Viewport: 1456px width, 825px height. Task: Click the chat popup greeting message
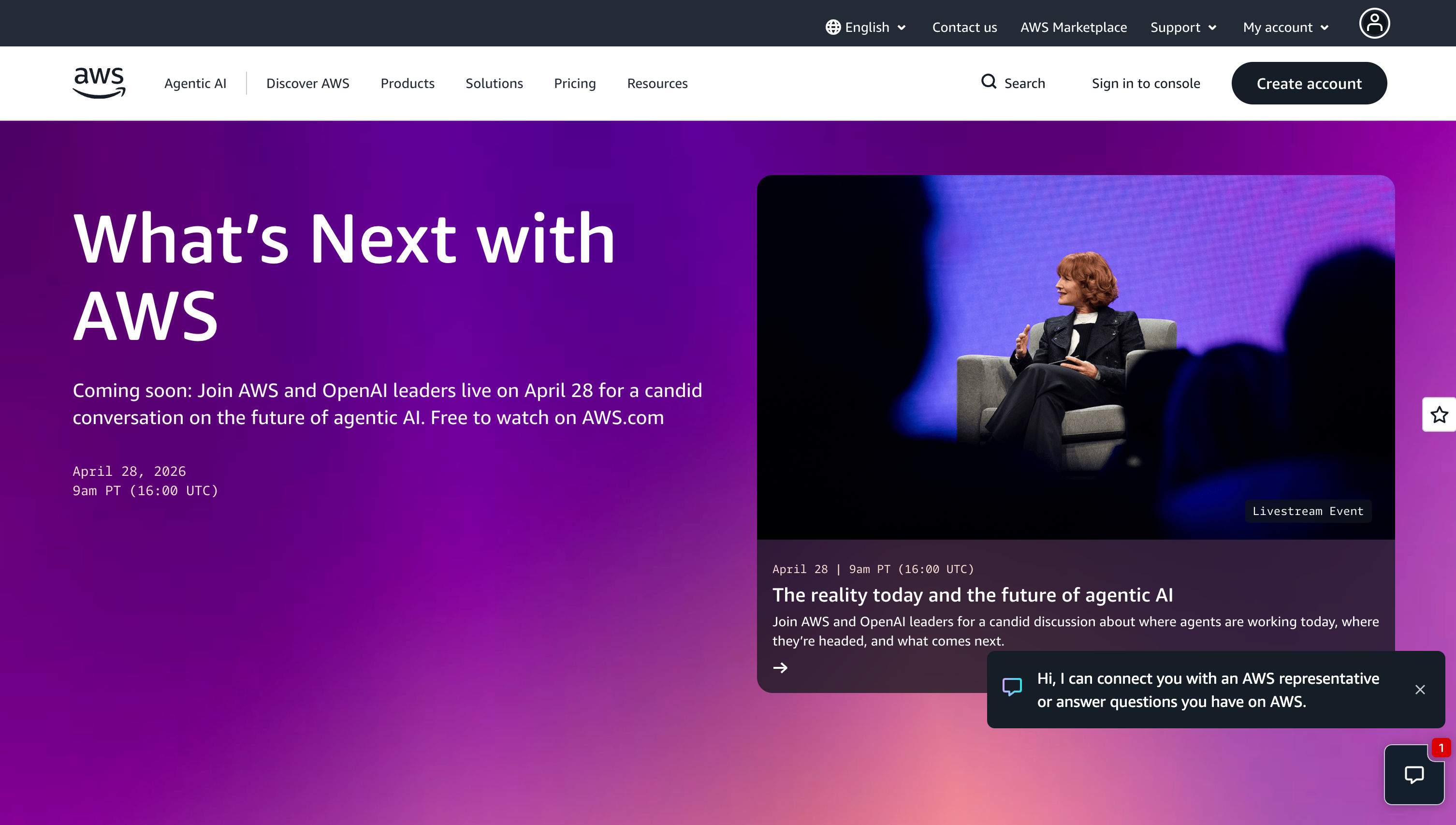[1208, 690]
